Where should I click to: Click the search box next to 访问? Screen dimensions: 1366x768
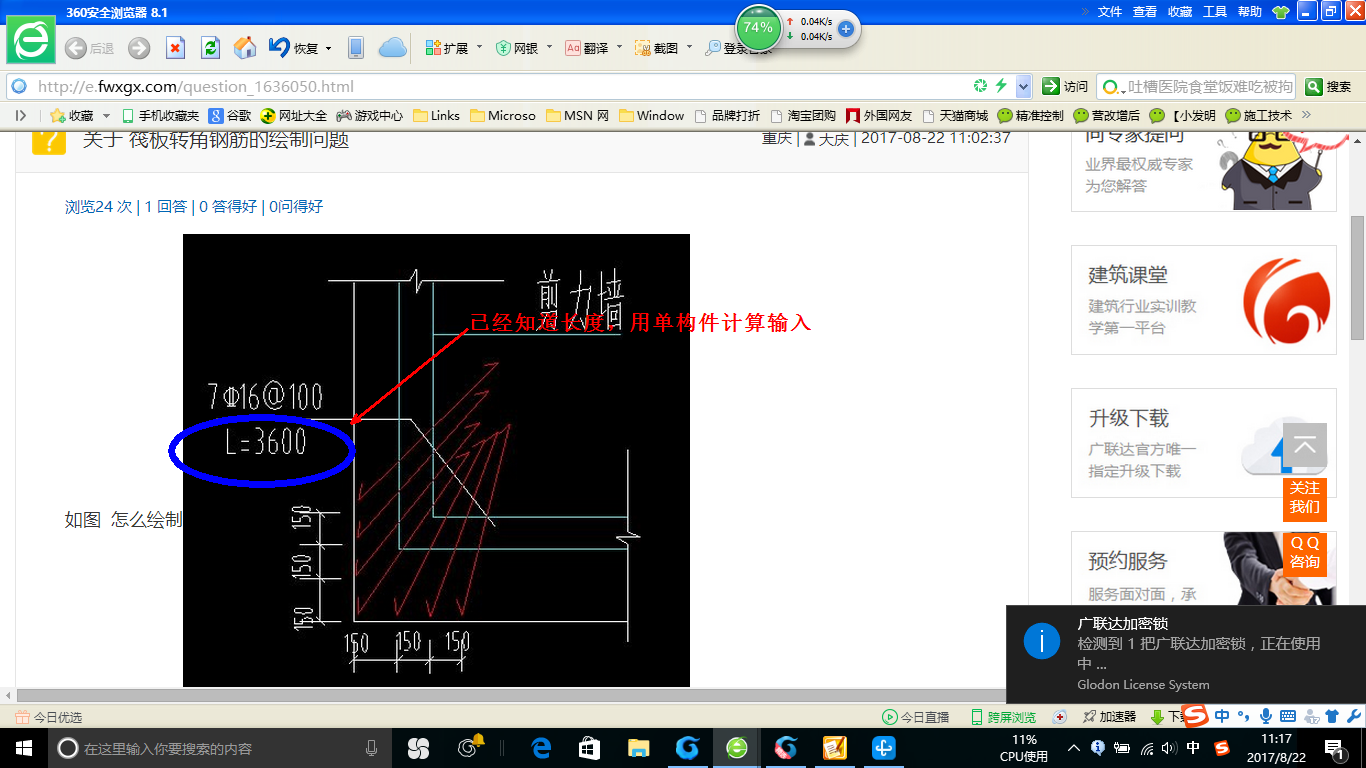pyautogui.click(x=1196, y=86)
